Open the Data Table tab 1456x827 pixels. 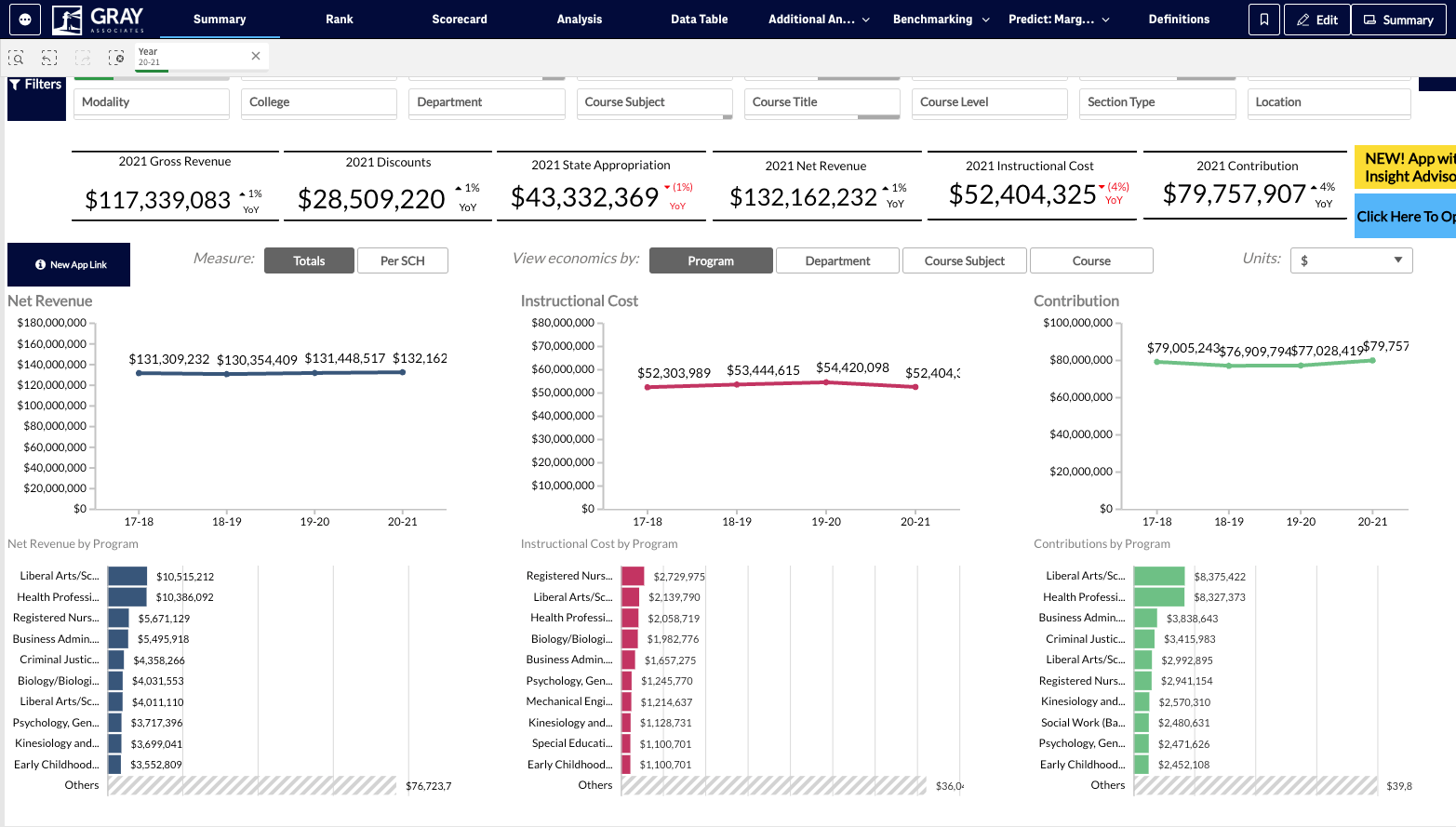coord(700,19)
